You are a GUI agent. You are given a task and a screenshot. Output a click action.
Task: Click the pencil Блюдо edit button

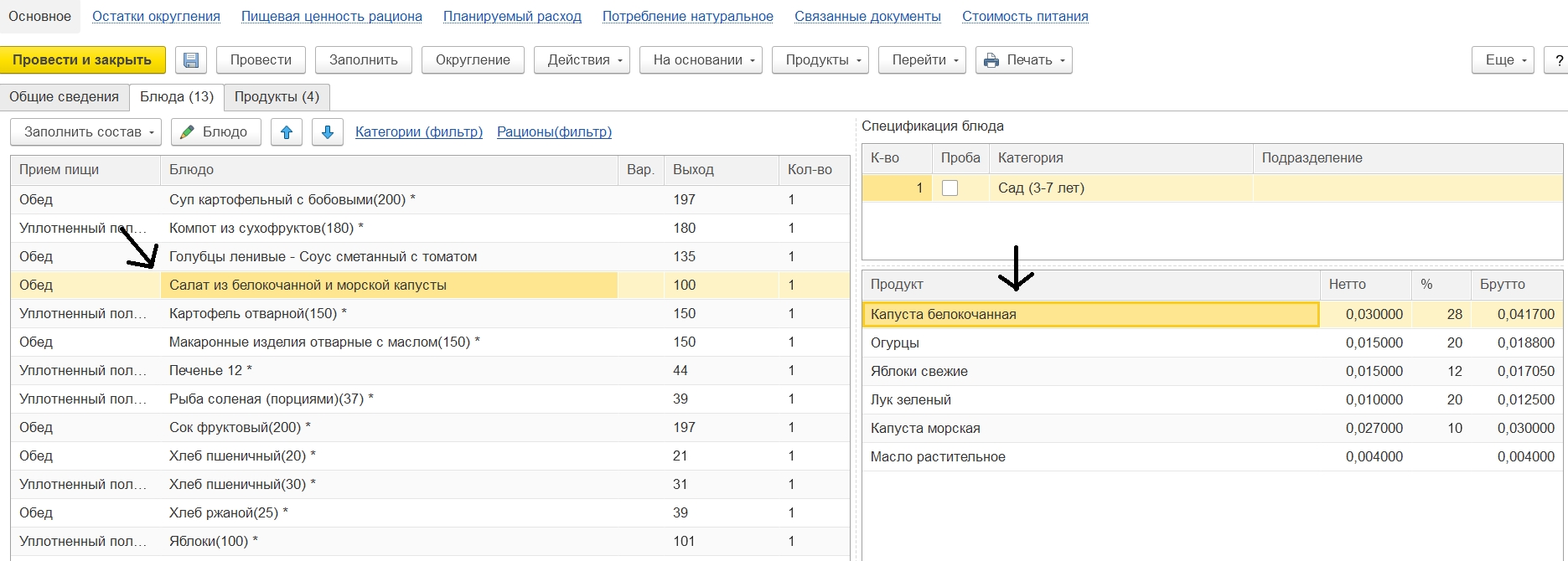pos(215,132)
